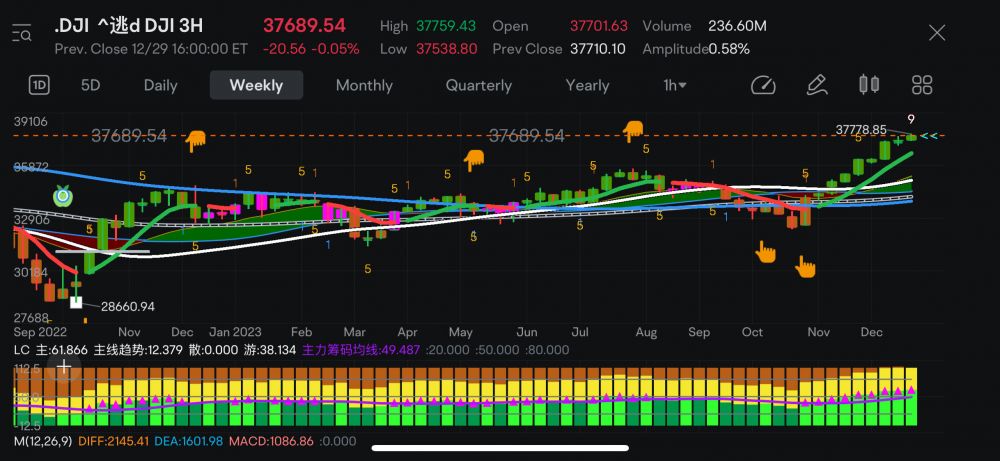
Task: Click the Open value 37701.63
Action: [599, 26]
